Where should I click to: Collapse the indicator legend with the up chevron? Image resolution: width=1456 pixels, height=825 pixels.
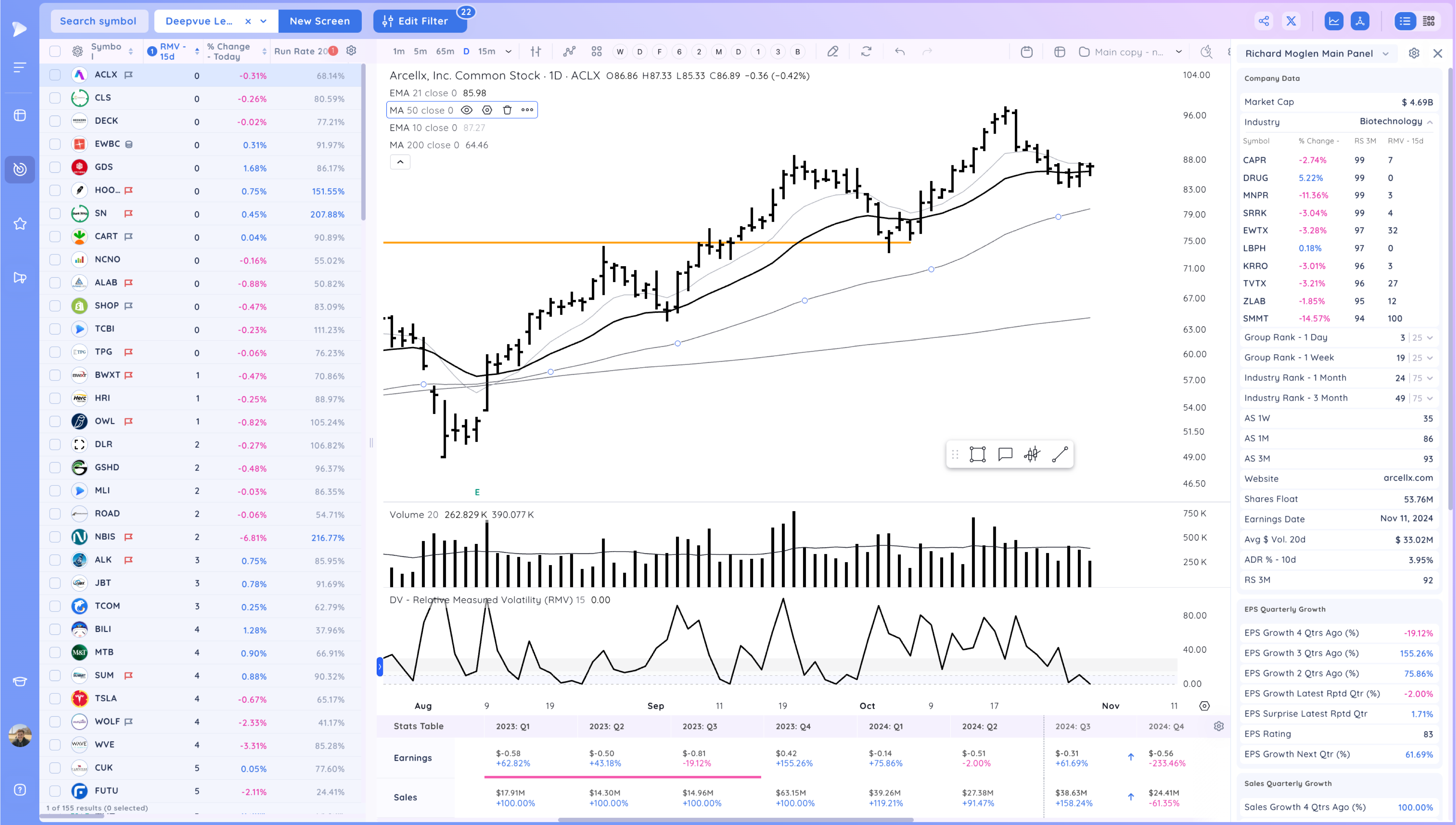[x=400, y=162]
